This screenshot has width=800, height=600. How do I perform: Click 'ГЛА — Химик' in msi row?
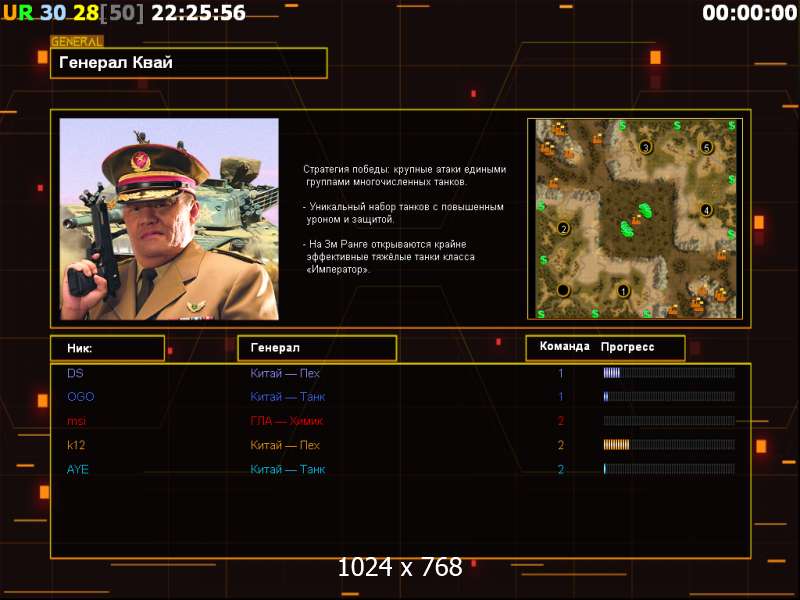click(x=287, y=421)
